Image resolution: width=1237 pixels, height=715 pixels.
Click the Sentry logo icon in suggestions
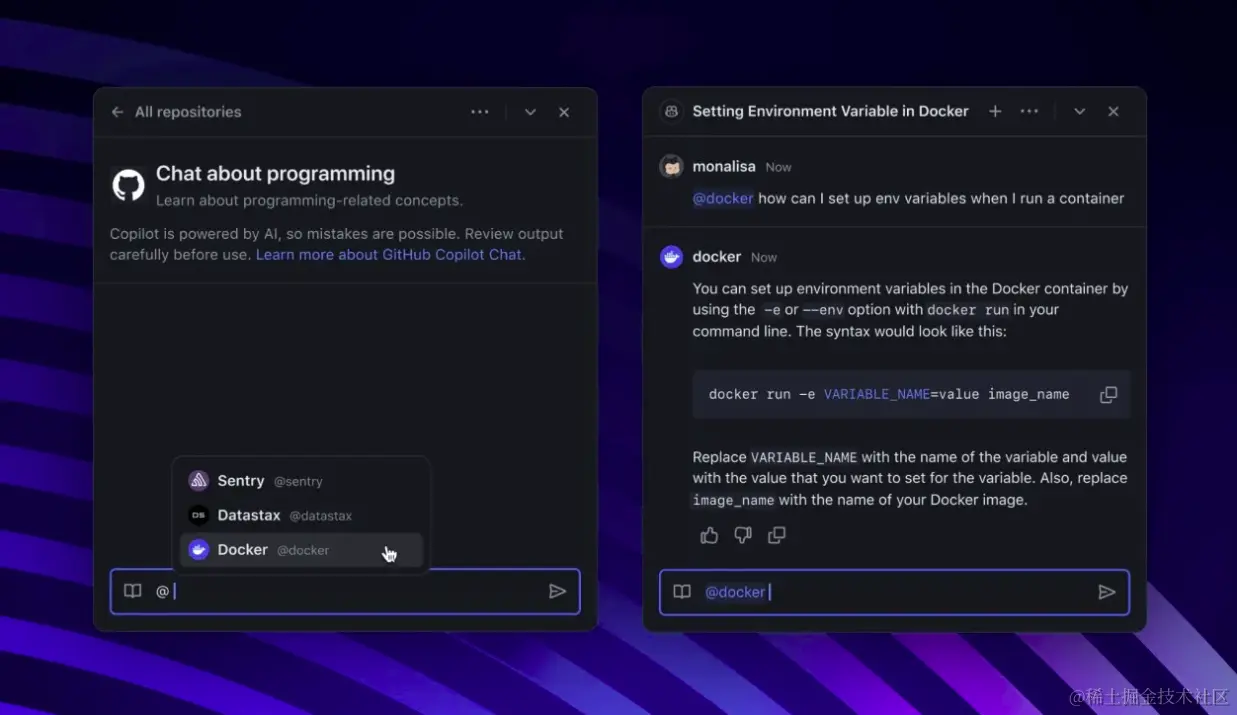tap(199, 481)
